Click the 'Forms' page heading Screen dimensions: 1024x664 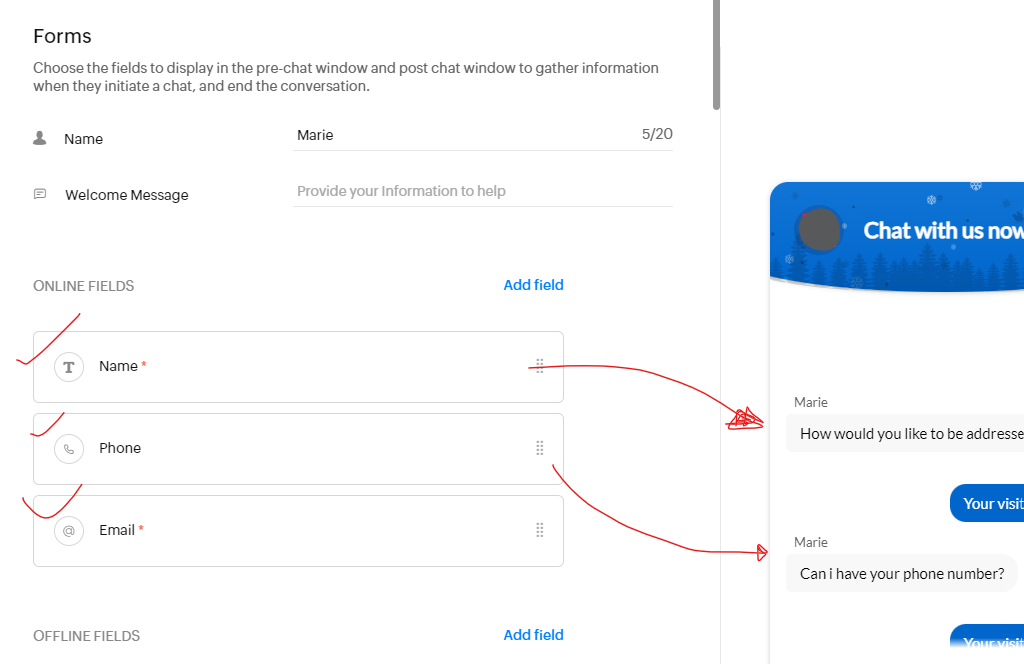[x=62, y=37]
